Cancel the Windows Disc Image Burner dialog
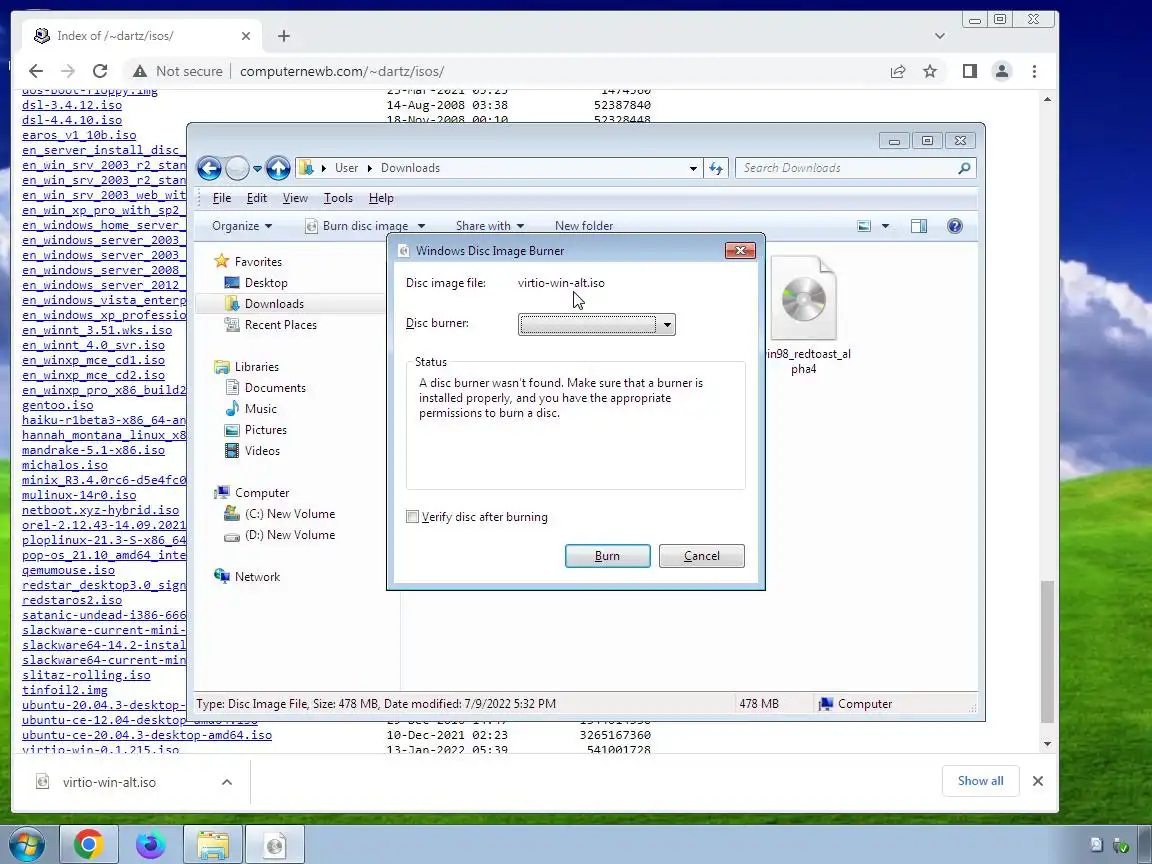 702,555
